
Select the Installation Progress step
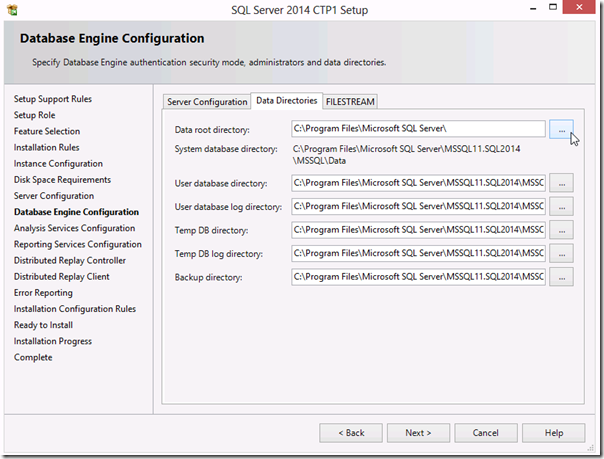coord(53,342)
